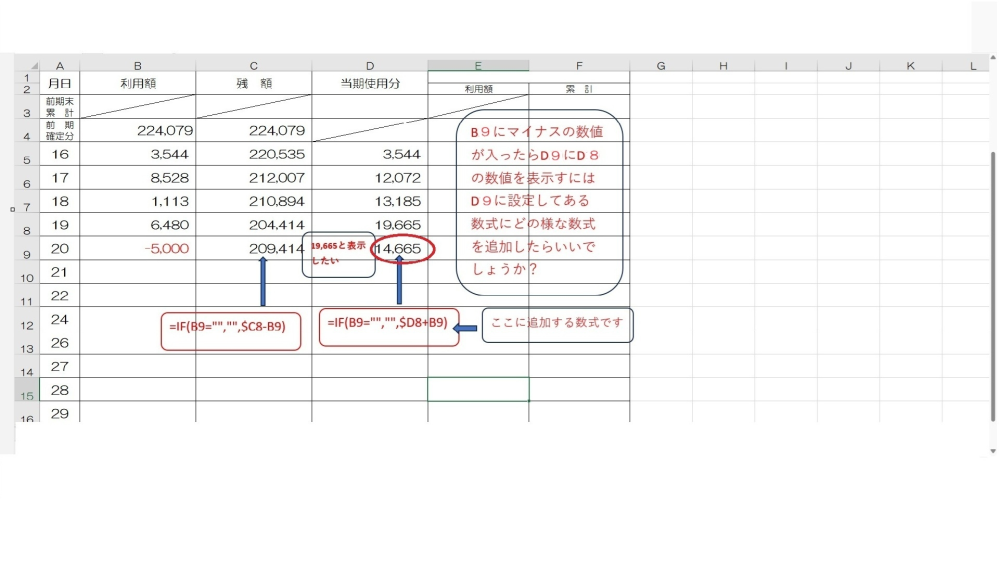Click the blue up arrow below C9
The image size is (999, 562).
(x=263, y=281)
